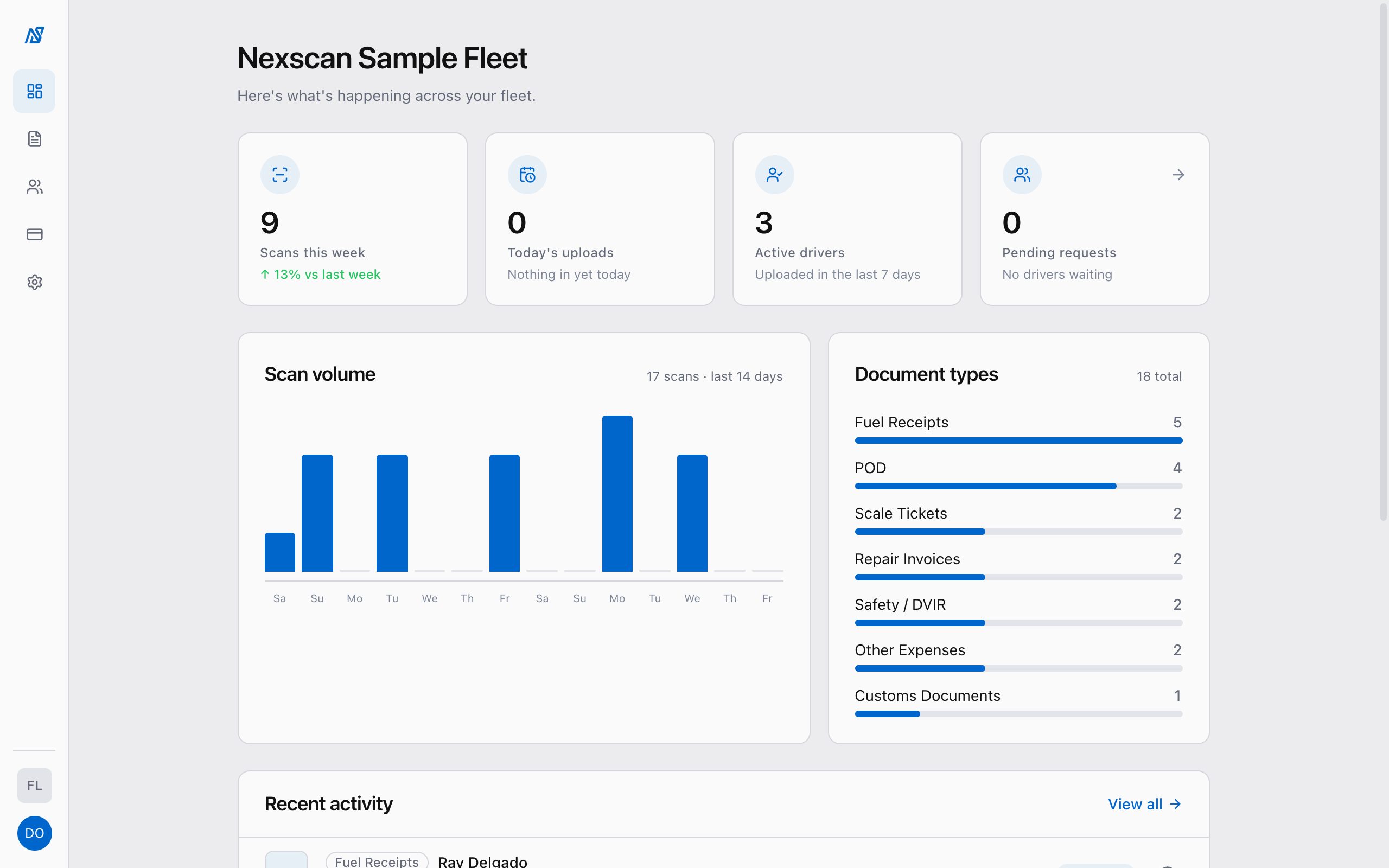Click the first Saturday short bar
Viewport: 1389px width, 868px height.
click(279, 552)
